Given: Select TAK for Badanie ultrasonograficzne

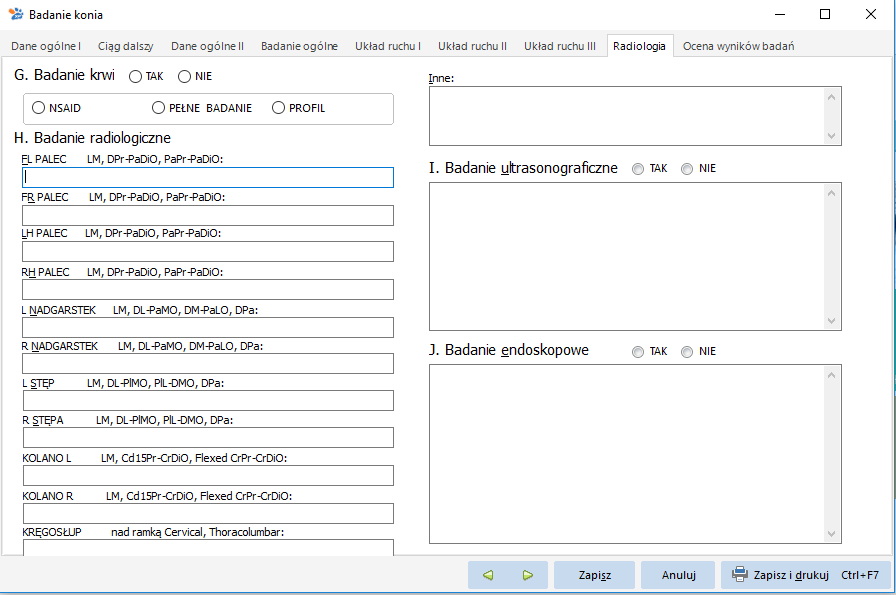Looking at the screenshot, I should pos(638,169).
